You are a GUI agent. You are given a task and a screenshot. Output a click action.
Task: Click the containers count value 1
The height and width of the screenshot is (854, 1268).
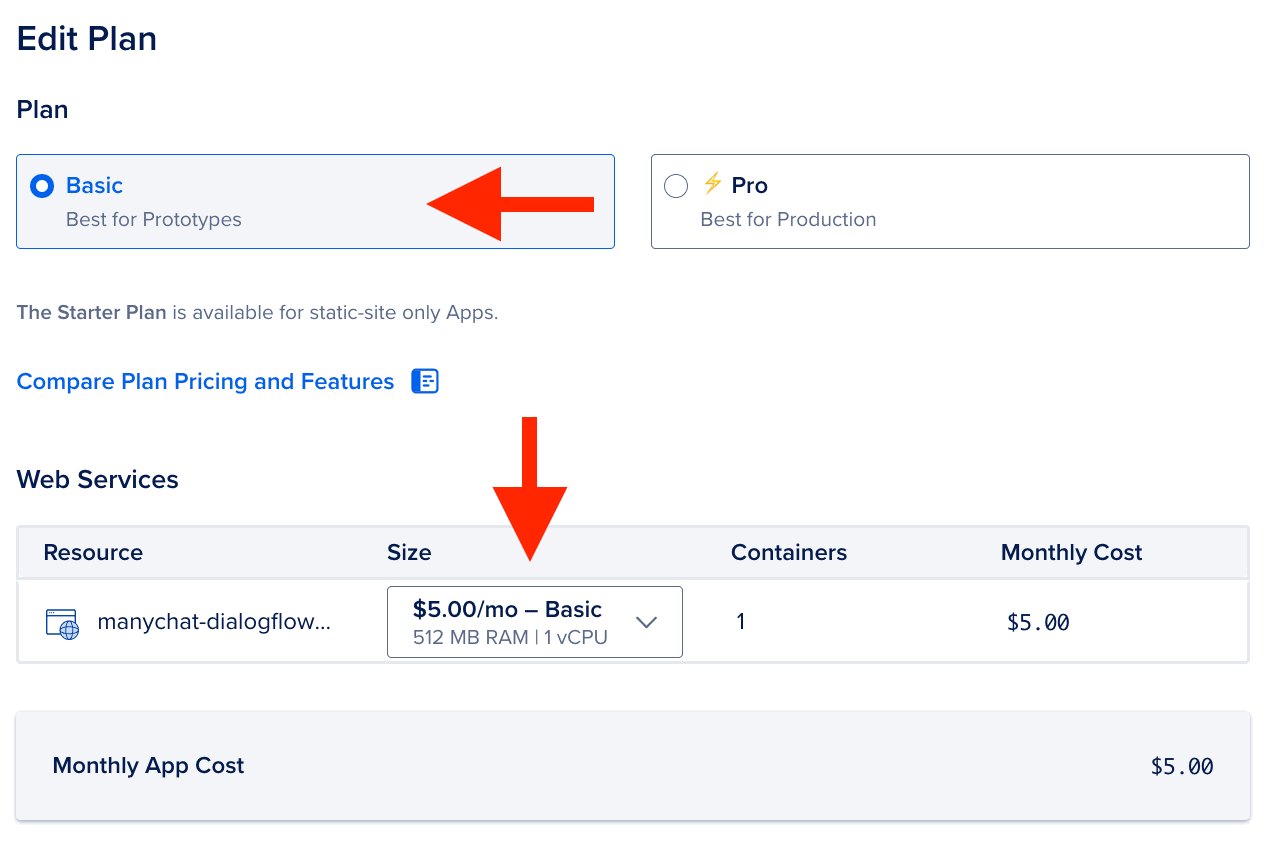(741, 622)
